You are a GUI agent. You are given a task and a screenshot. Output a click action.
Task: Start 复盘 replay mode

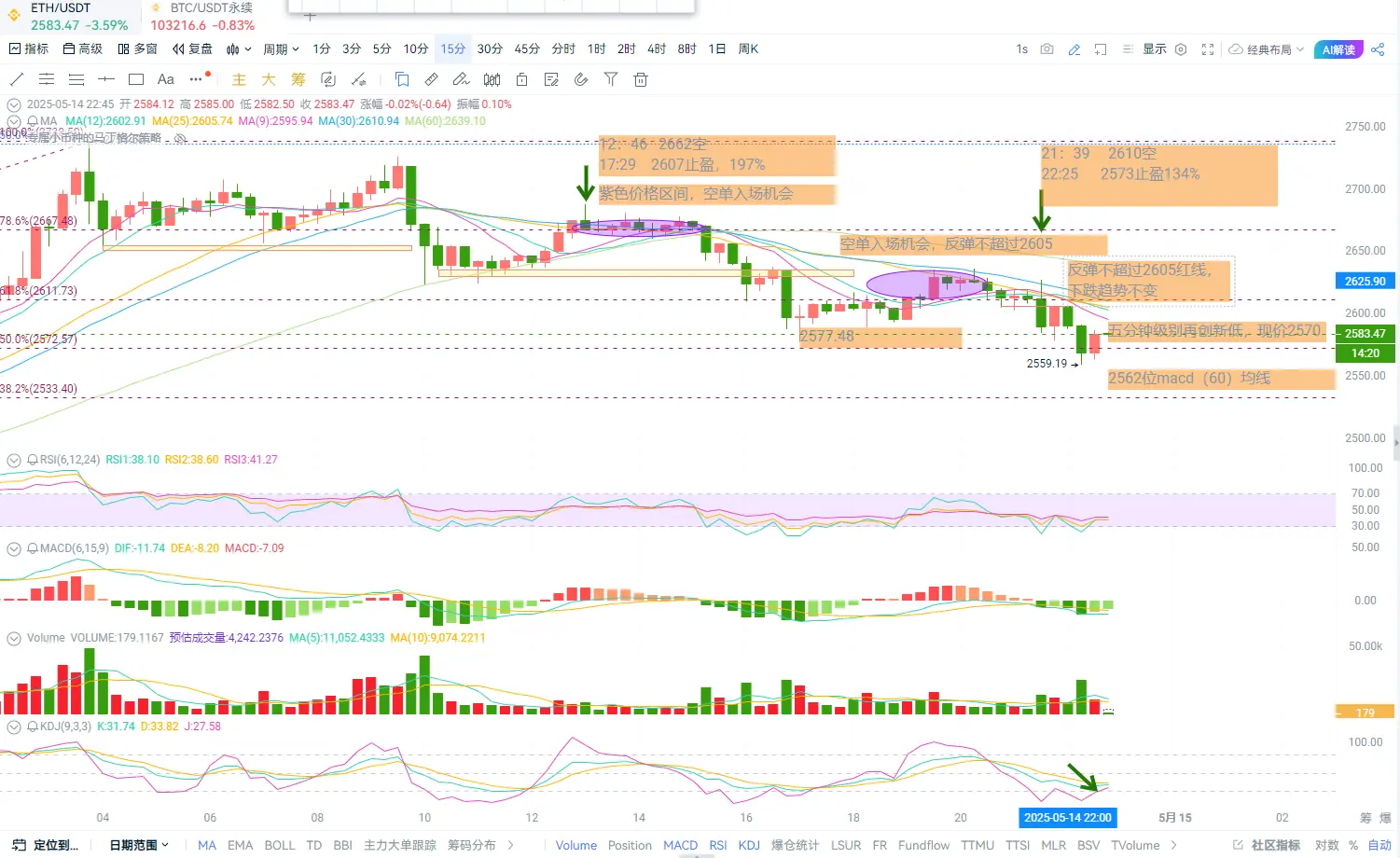point(192,49)
